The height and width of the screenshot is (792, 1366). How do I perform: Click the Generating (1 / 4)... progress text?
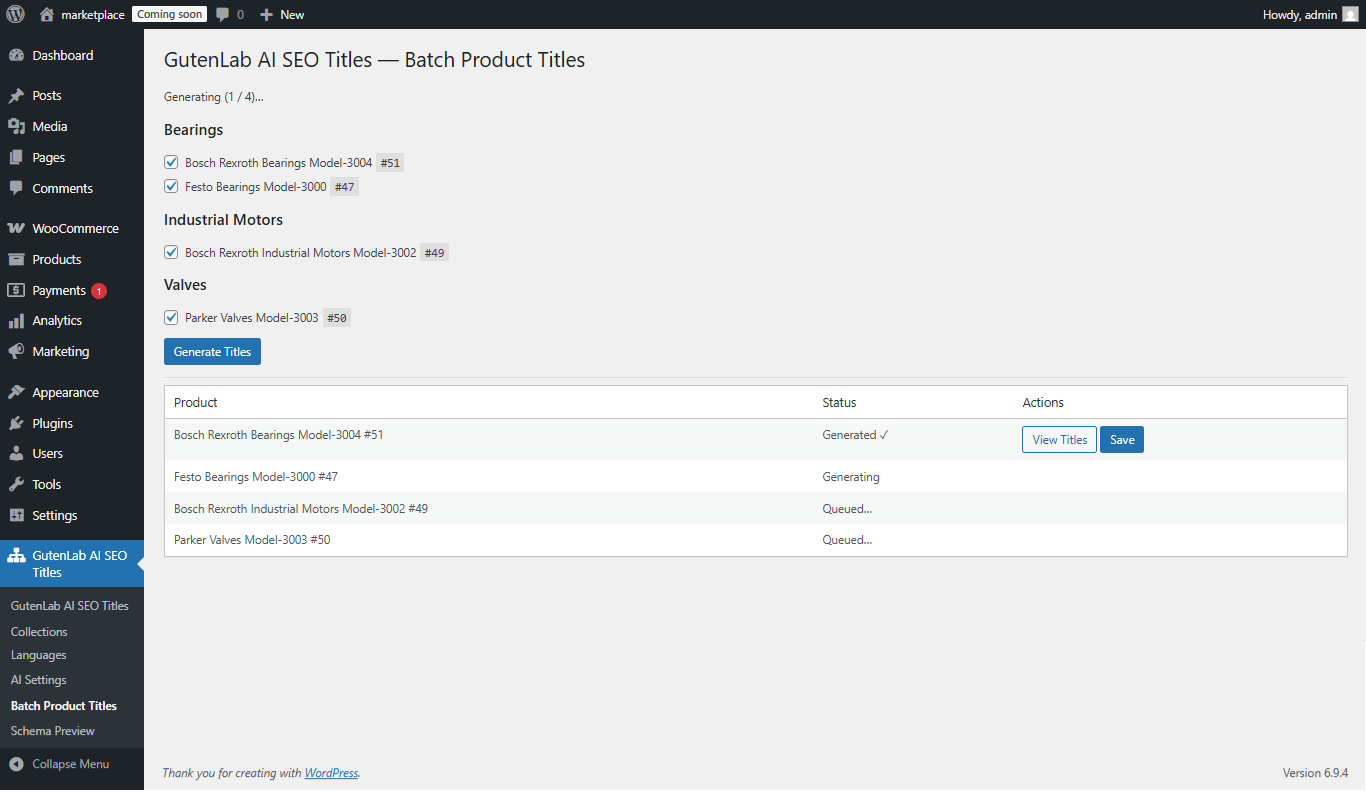[214, 97]
